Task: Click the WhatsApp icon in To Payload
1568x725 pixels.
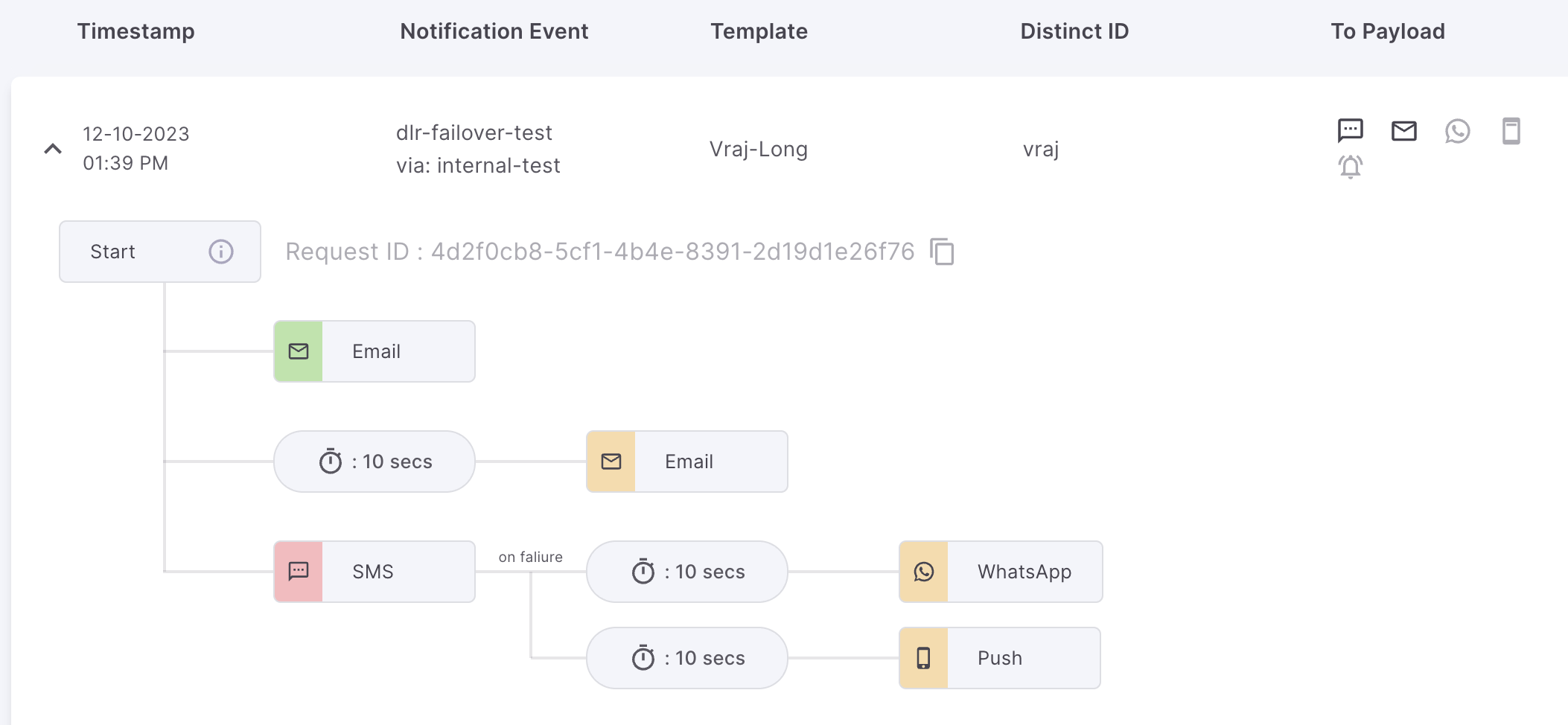Action: [1457, 131]
